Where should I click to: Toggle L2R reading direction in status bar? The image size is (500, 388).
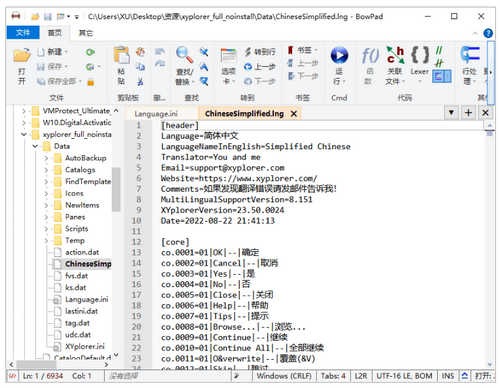pos(361,376)
